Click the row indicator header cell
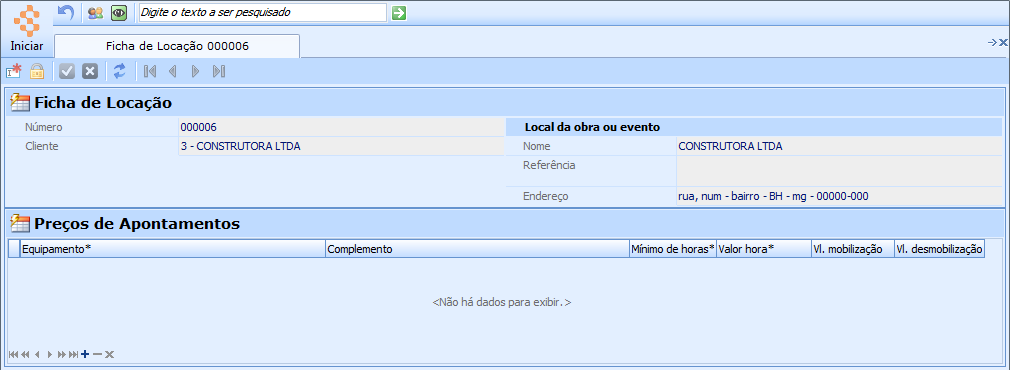1010x370 pixels. tap(14, 249)
